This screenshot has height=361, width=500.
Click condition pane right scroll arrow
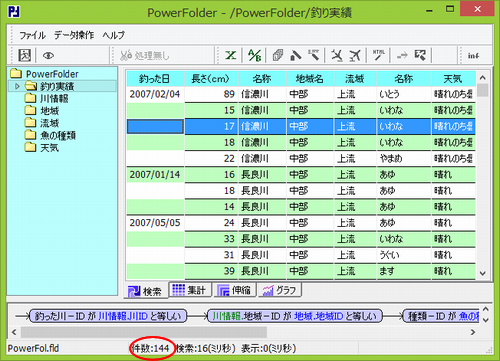(x=473, y=332)
